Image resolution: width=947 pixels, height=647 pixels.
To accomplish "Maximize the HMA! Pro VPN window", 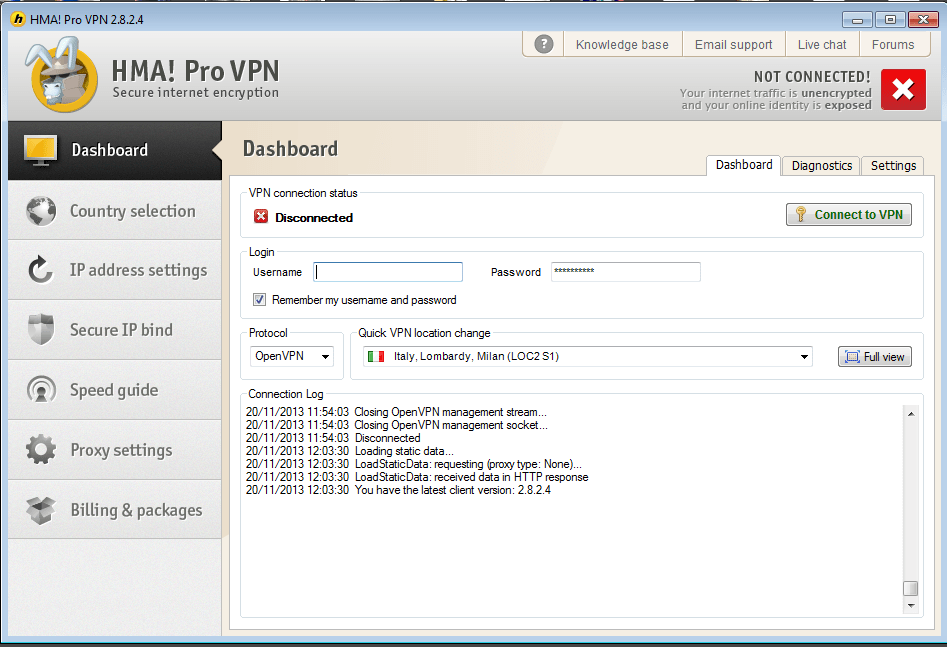I will pyautogui.click(x=890, y=20).
